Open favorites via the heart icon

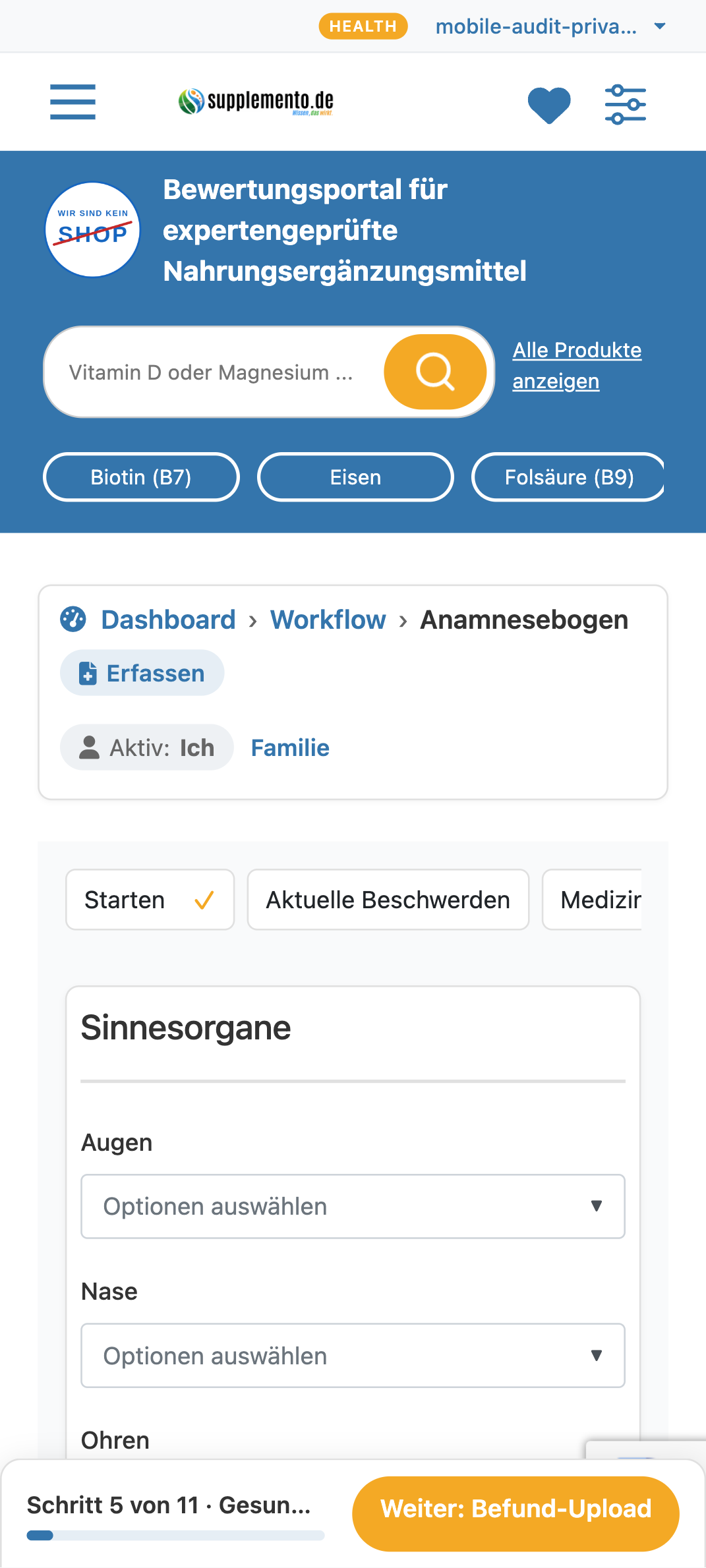coord(549,105)
